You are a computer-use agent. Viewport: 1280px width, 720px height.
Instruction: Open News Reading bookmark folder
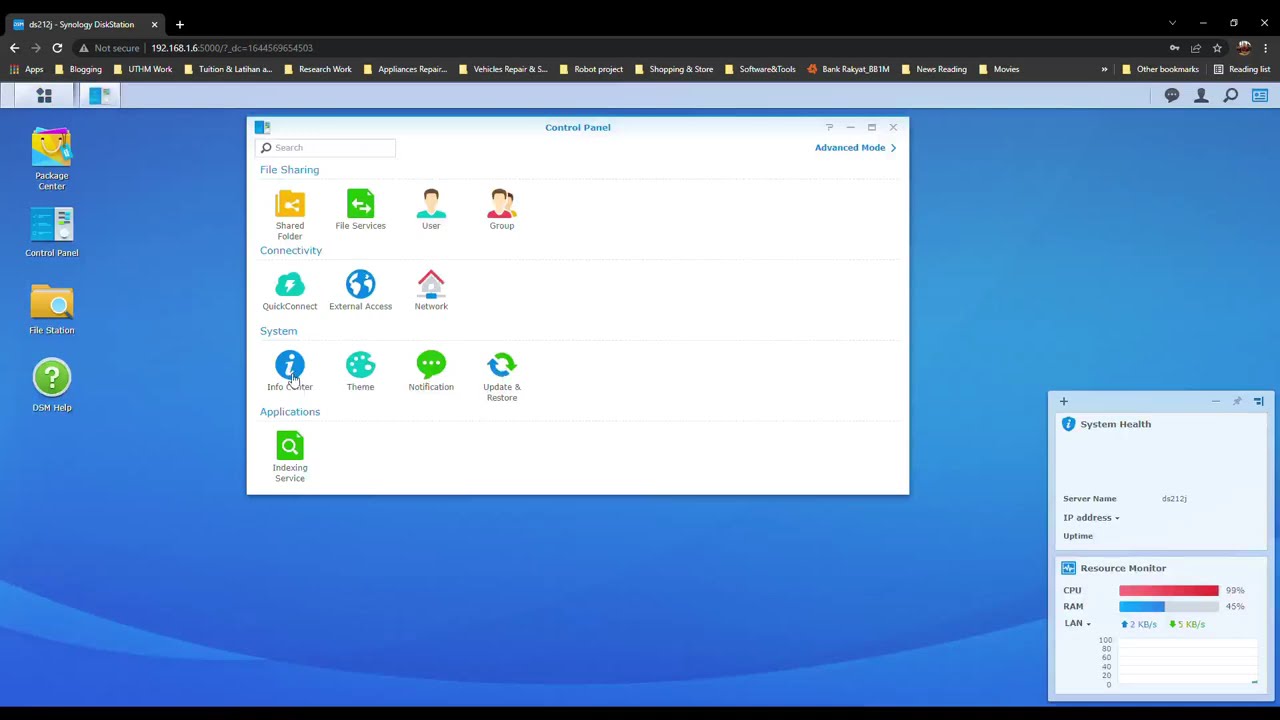tap(934, 69)
